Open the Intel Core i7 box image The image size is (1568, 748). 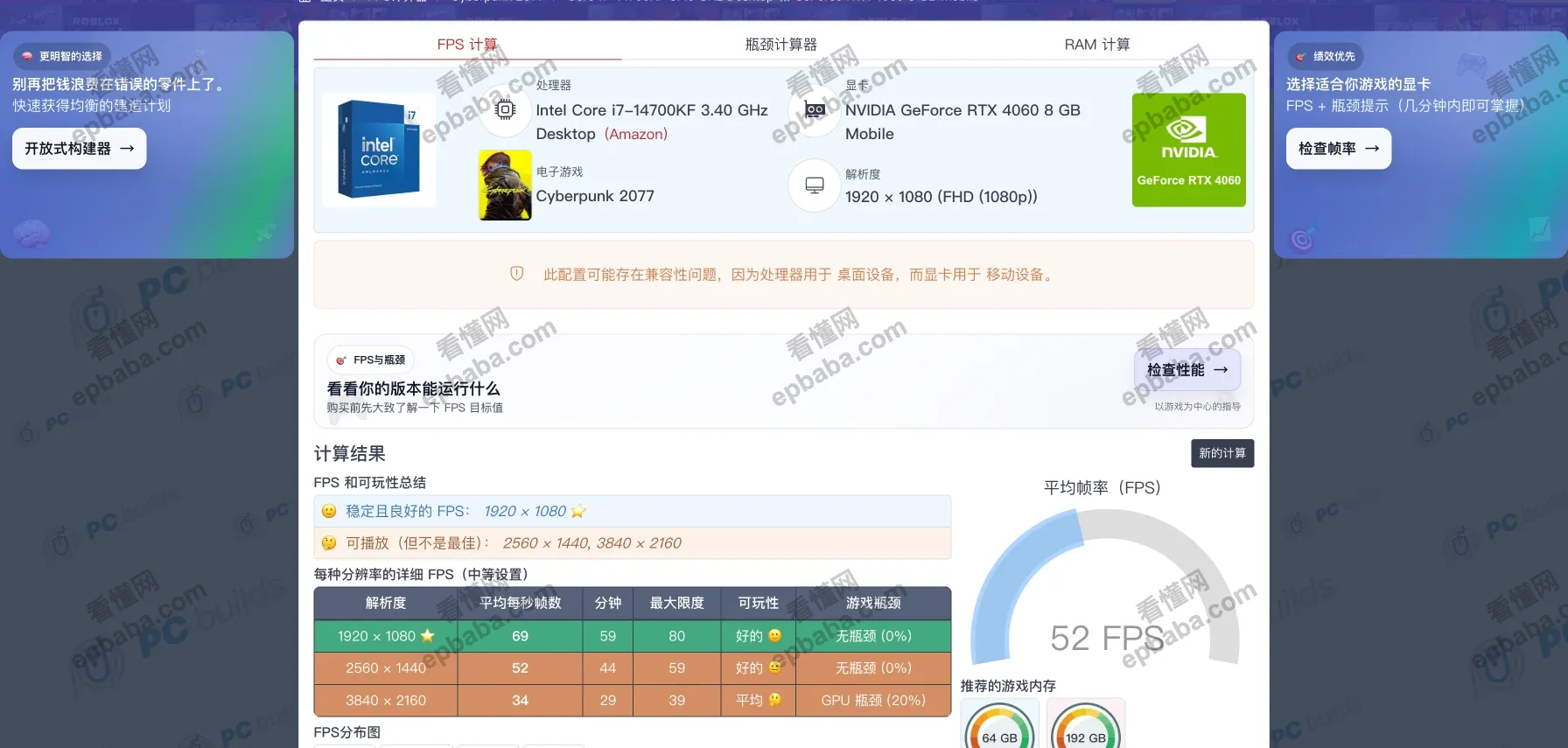[379, 150]
